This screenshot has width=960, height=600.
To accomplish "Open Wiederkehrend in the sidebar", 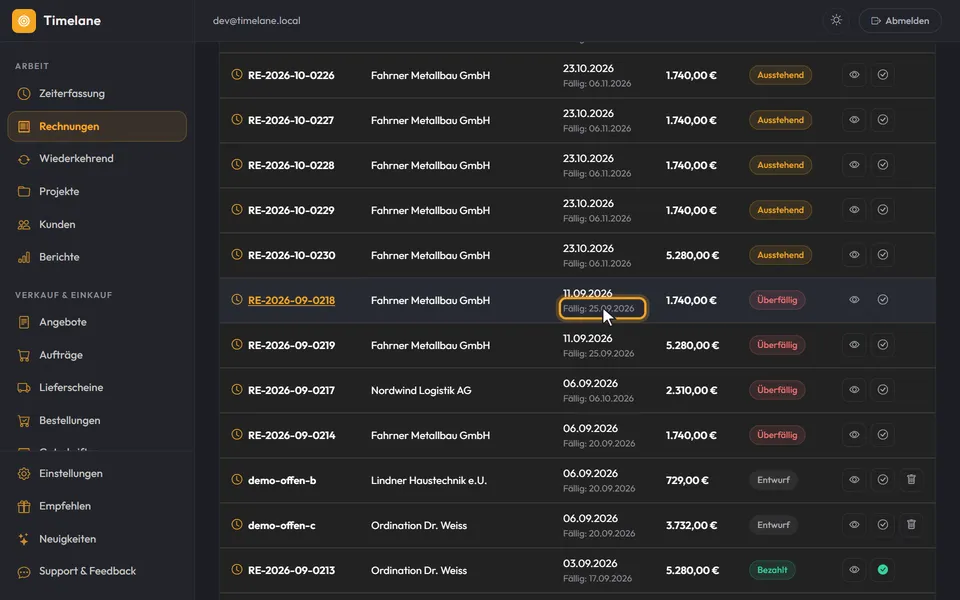I will coord(97,159).
